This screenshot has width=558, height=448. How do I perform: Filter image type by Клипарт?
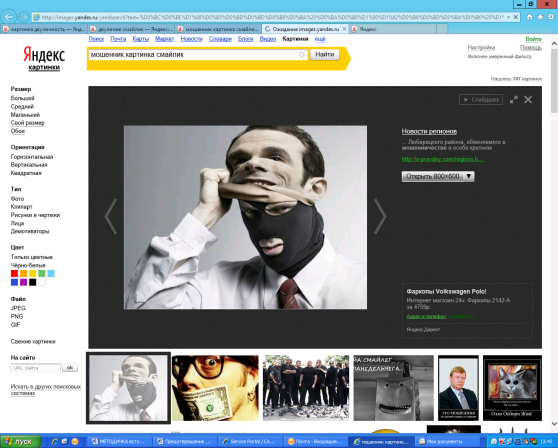(21, 207)
